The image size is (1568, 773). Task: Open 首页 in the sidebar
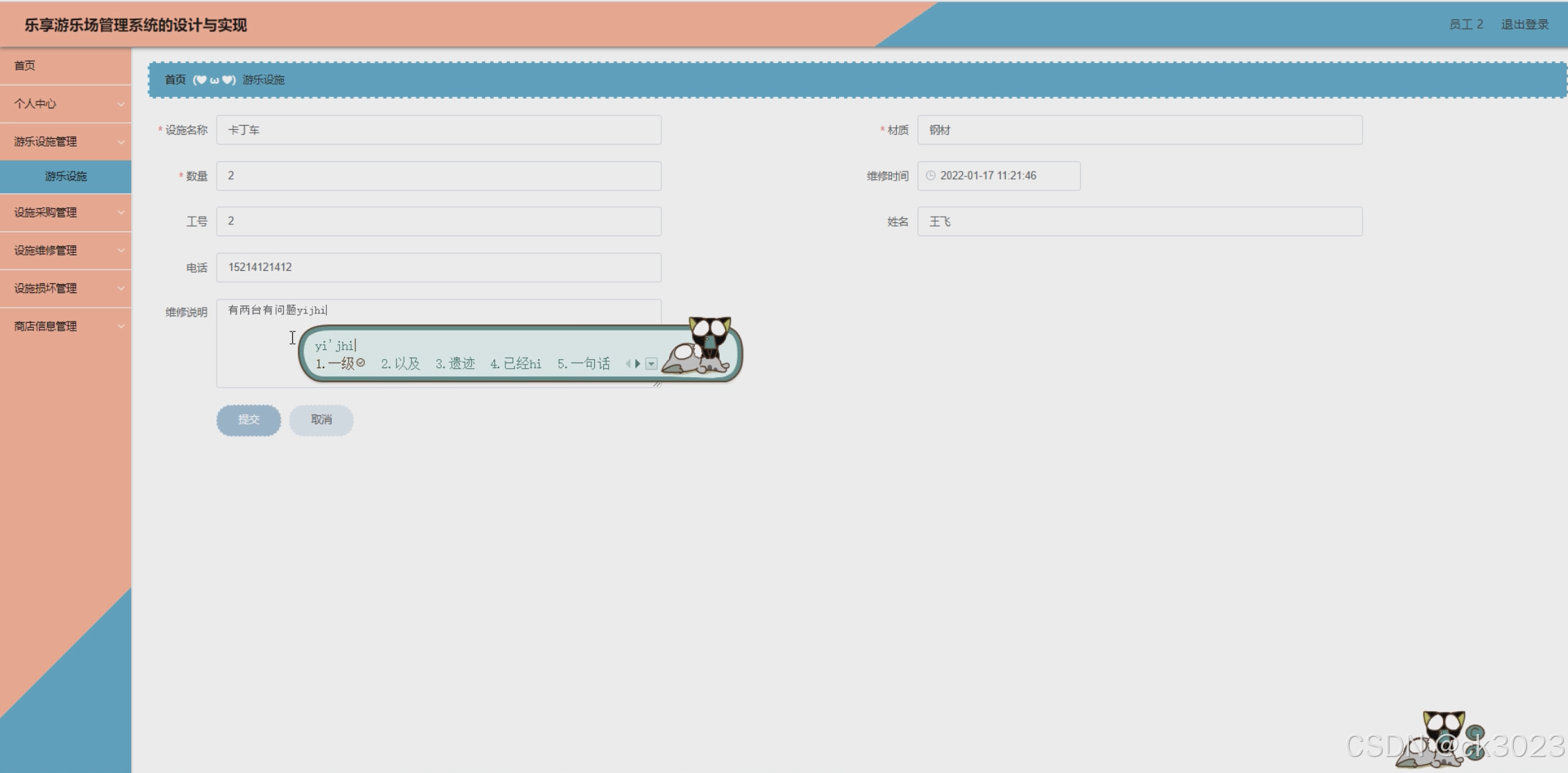25,65
